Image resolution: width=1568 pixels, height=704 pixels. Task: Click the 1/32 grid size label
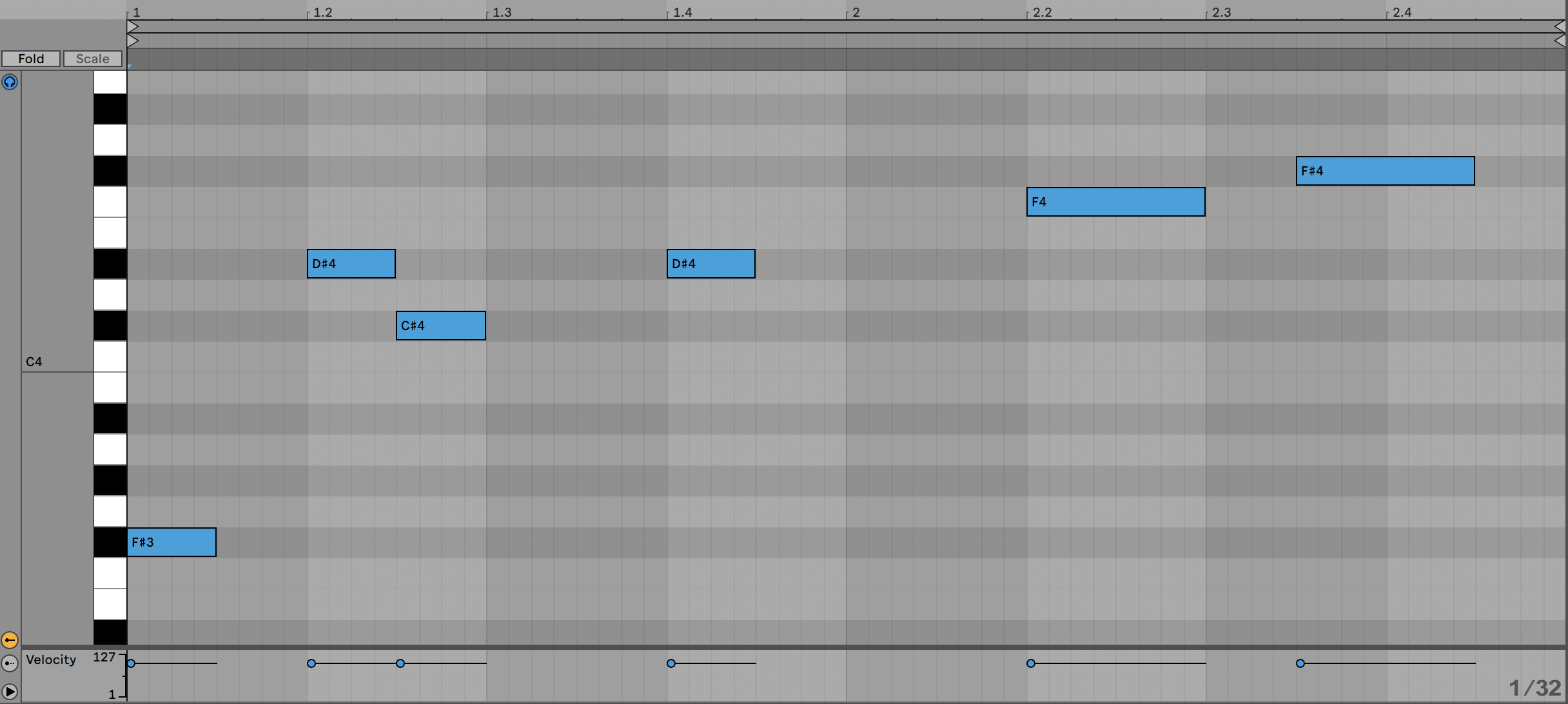pos(1535,688)
